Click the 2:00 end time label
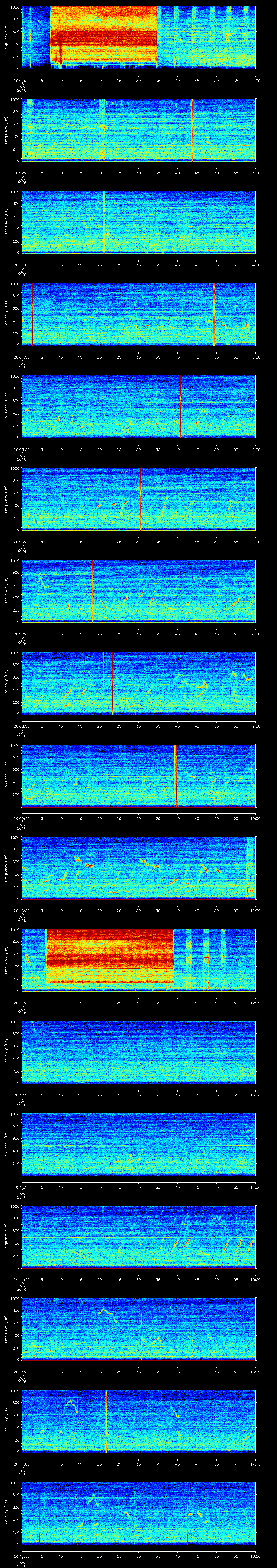The height and width of the screenshot is (1568, 277). click(256, 80)
